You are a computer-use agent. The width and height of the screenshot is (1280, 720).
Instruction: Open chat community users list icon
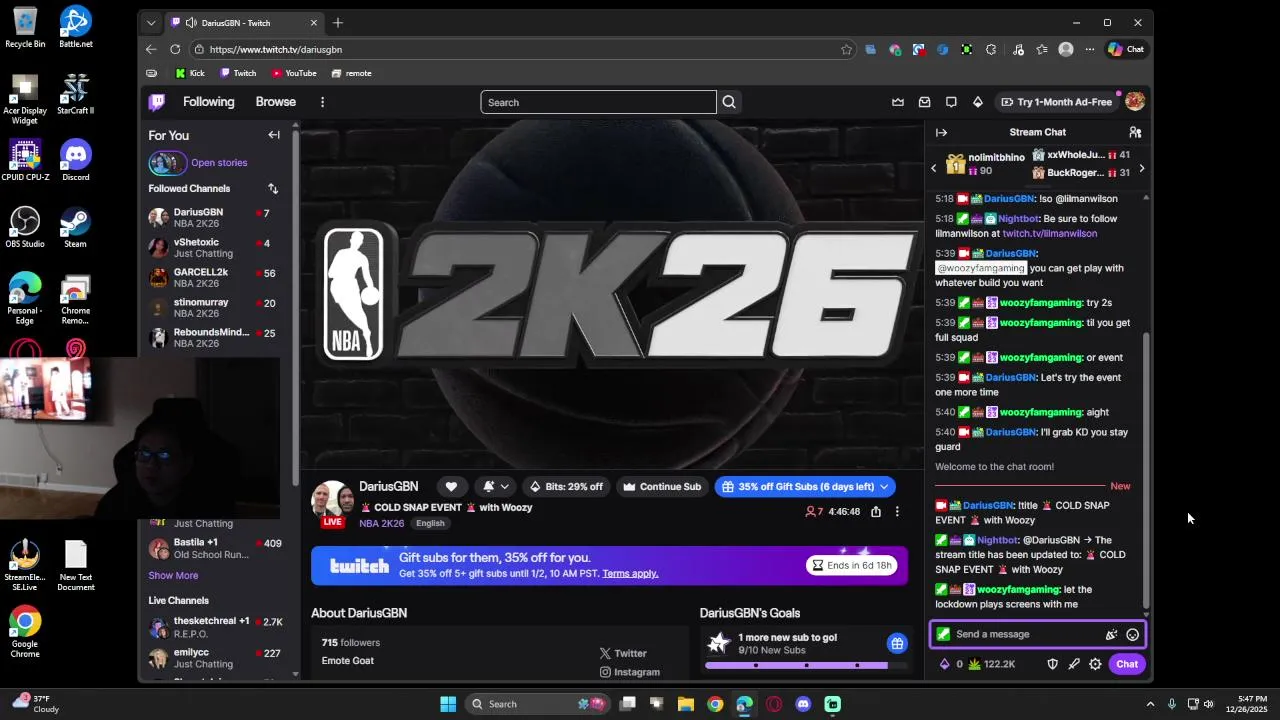click(1135, 132)
